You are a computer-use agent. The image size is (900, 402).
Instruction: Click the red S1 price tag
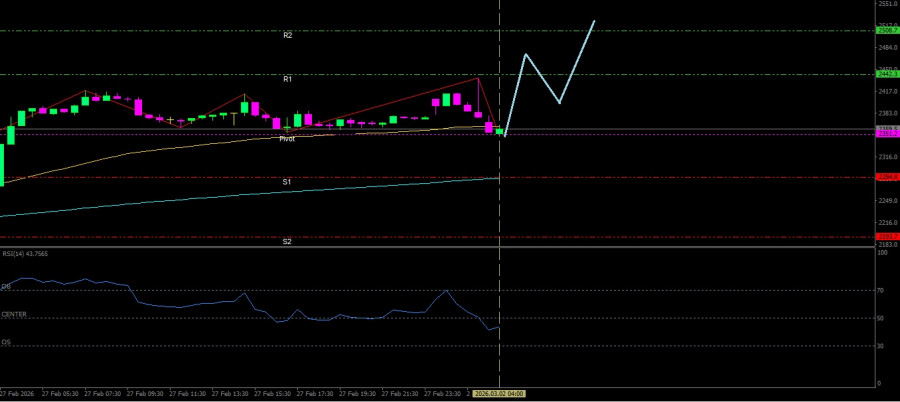pos(886,177)
